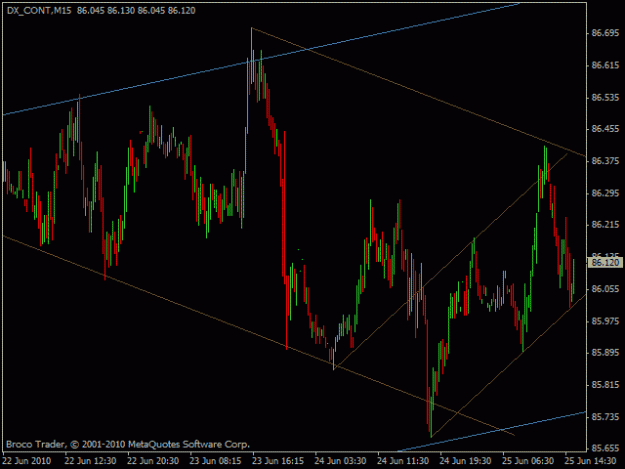Click price axis label 86.695
The height and width of the screenshot is (469, 625).
605,33
